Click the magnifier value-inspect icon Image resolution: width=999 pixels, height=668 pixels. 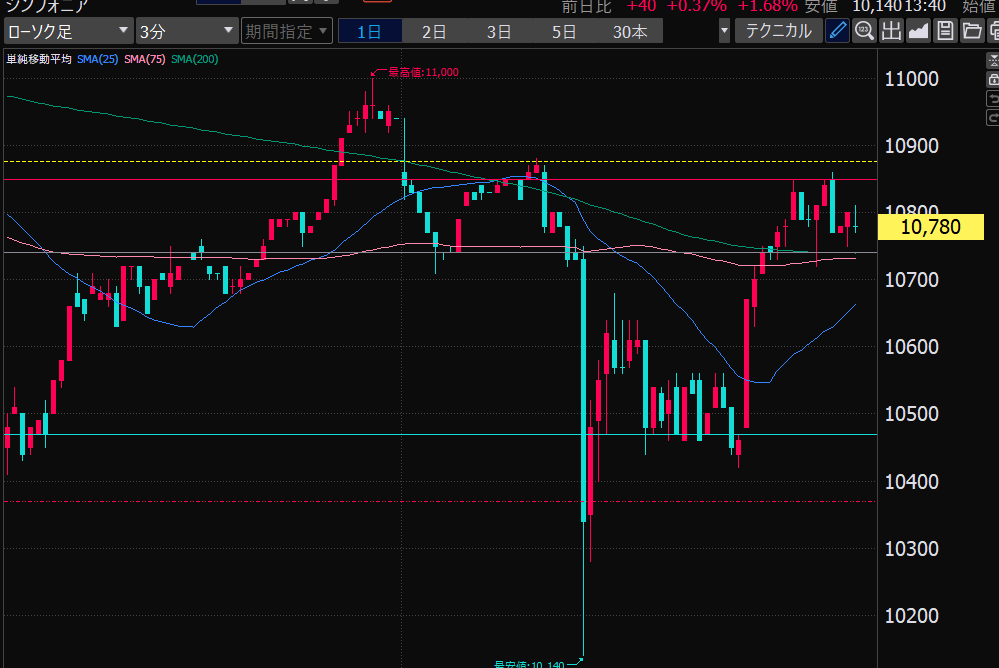[864, 31]
